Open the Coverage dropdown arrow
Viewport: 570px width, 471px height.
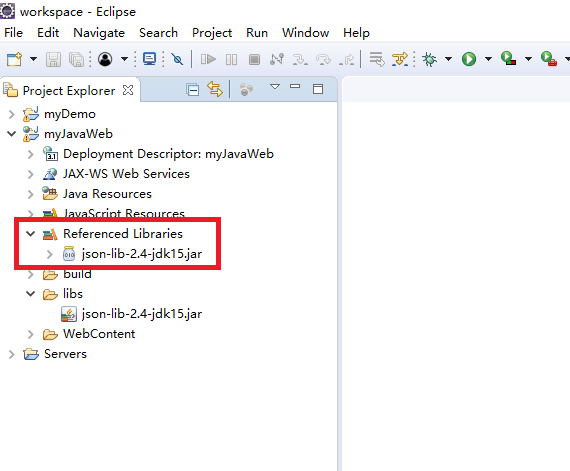tap(529, 59)
